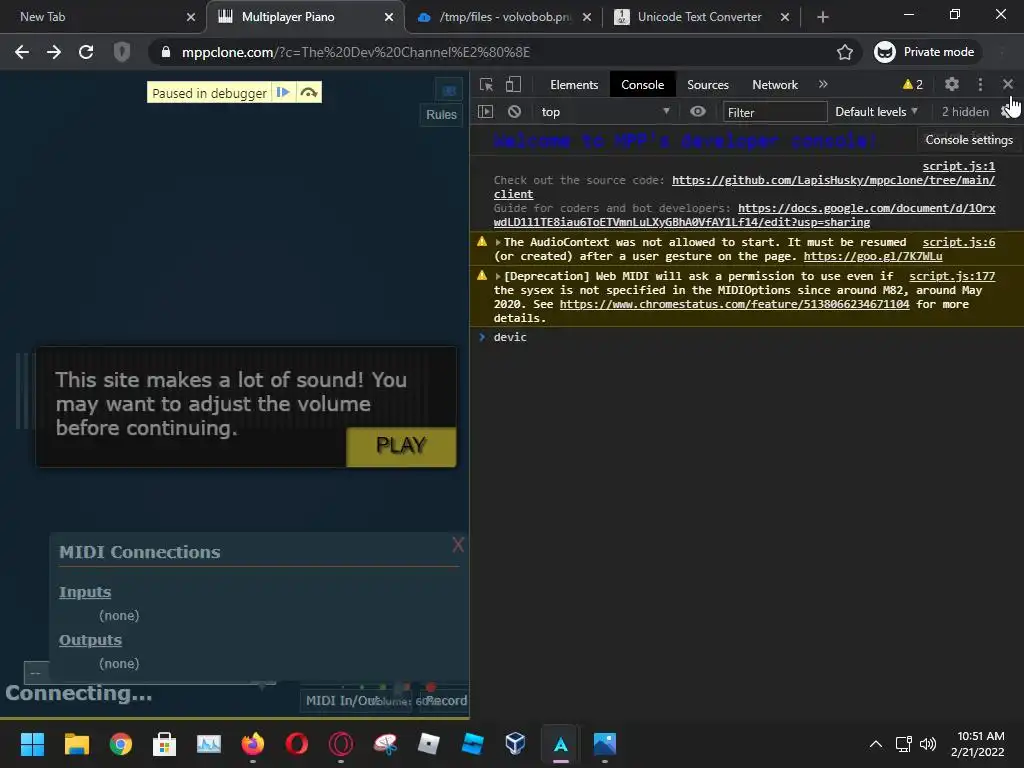The image size is (1024, 768).
Task: Switch to the /tmp/files volvobob tab
Action: point(504,17)
